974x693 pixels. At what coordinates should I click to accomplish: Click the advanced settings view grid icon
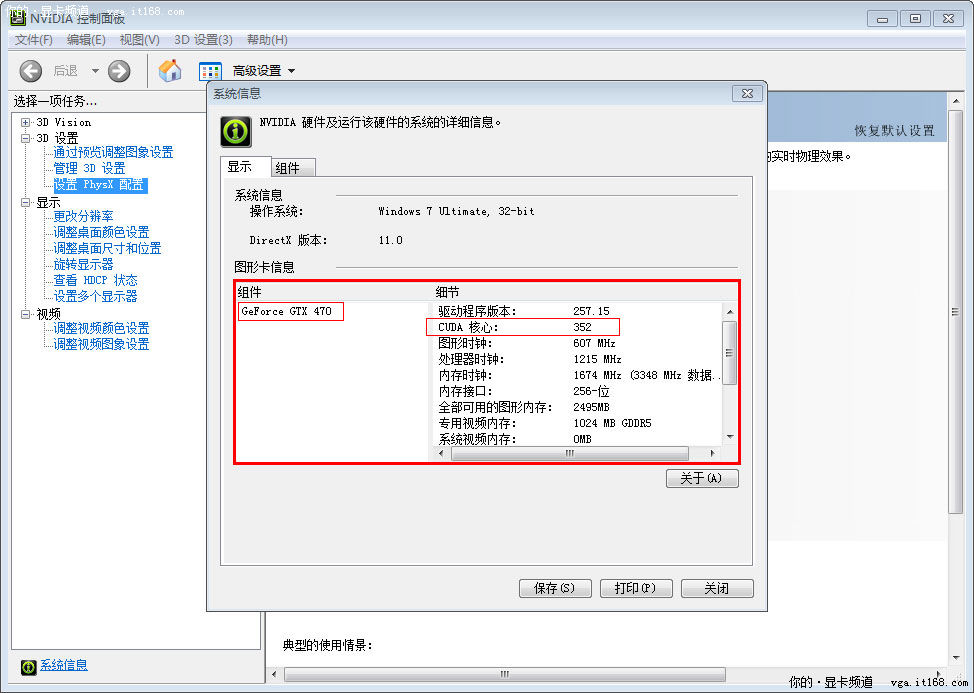tap(210, 71)
